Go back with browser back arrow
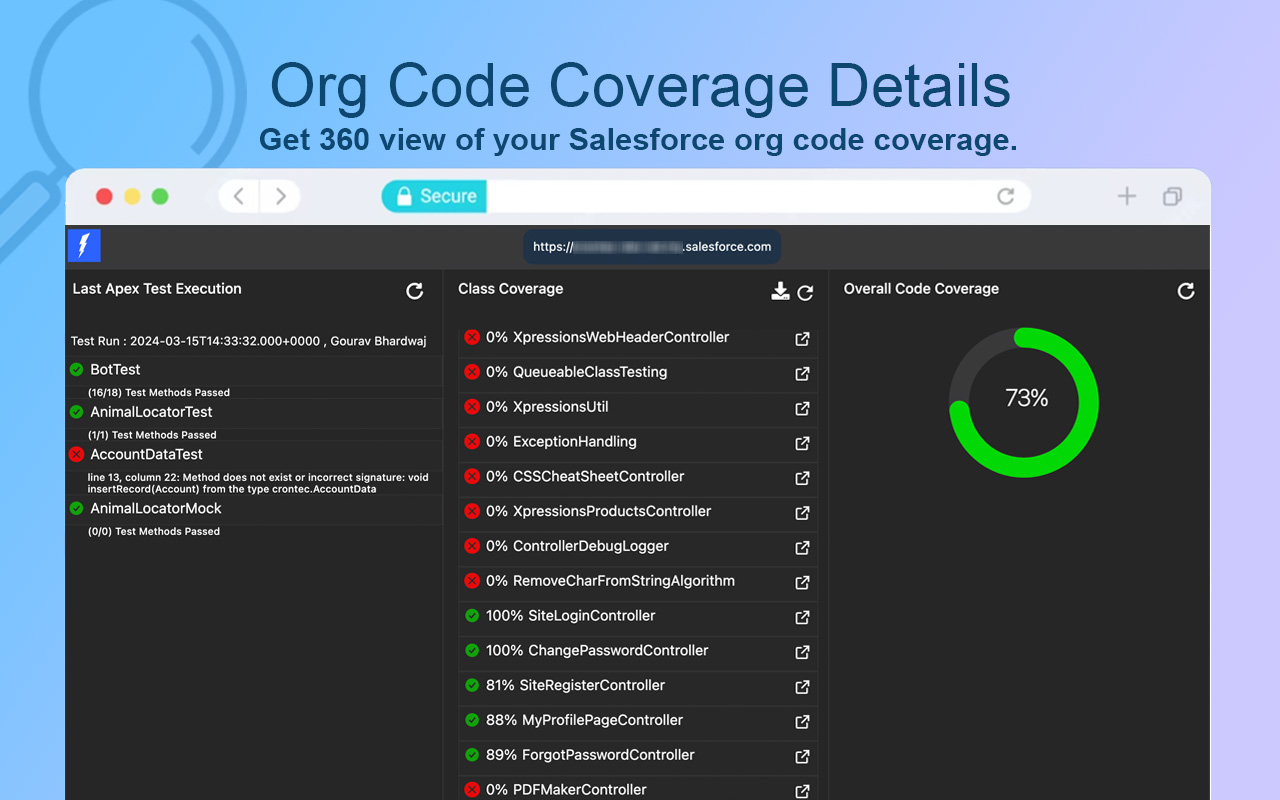 point(239,196)
